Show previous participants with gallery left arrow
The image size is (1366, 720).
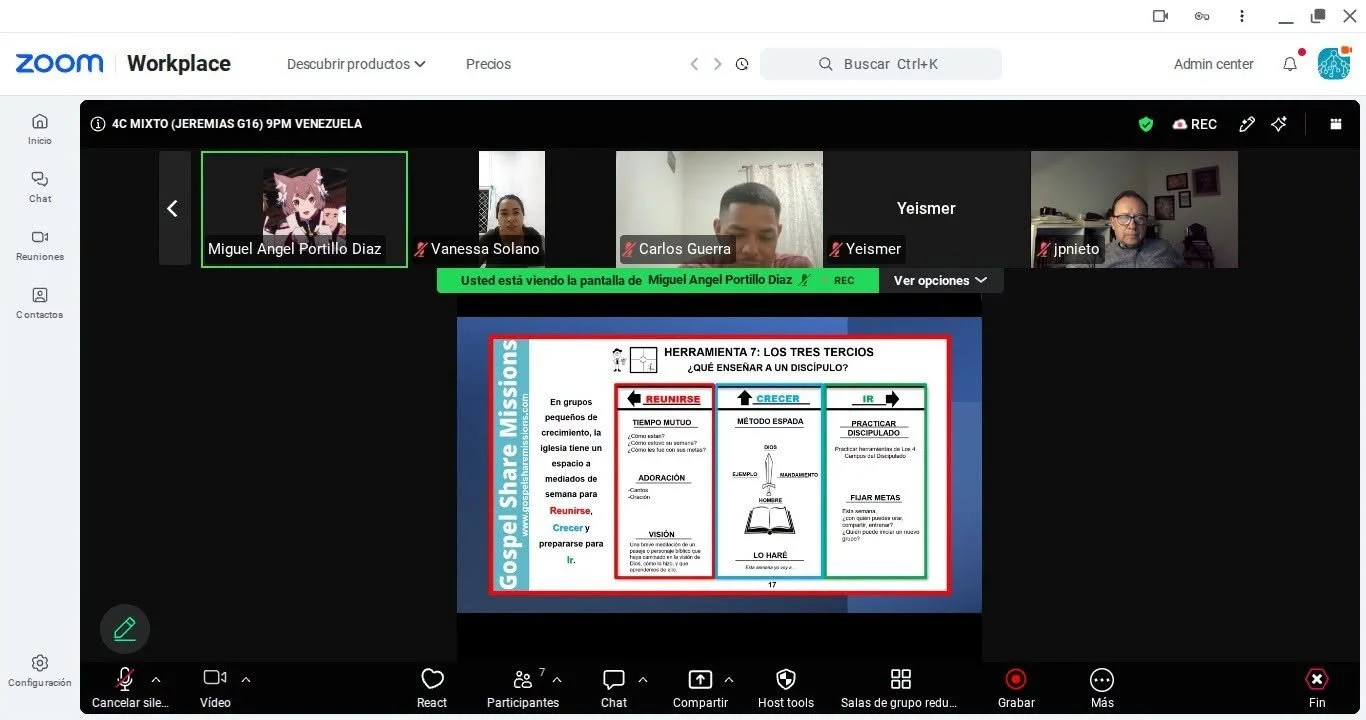coord(174,208)
